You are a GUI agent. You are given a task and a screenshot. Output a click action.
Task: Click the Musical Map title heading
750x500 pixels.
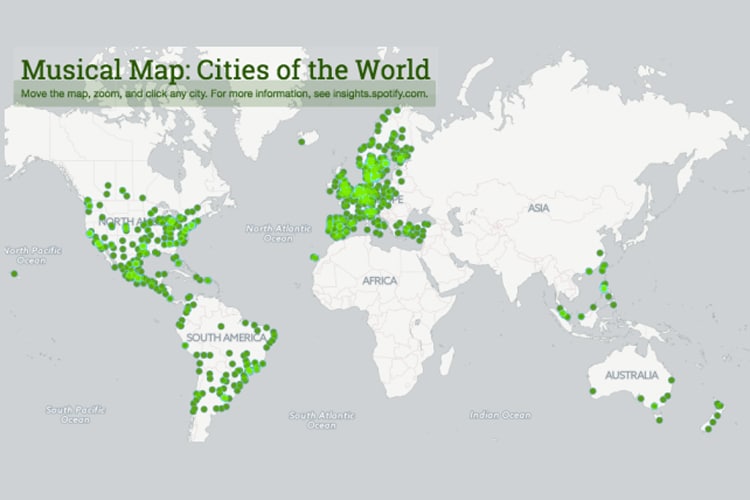(x=225, y=69)
